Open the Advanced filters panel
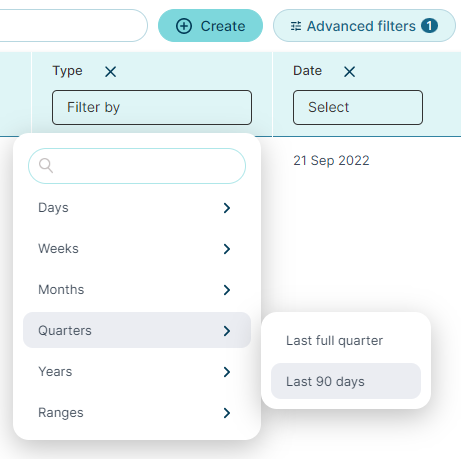The height and width of the screenshot is (459, 461). pyautogui.click(x=364, y=26)
